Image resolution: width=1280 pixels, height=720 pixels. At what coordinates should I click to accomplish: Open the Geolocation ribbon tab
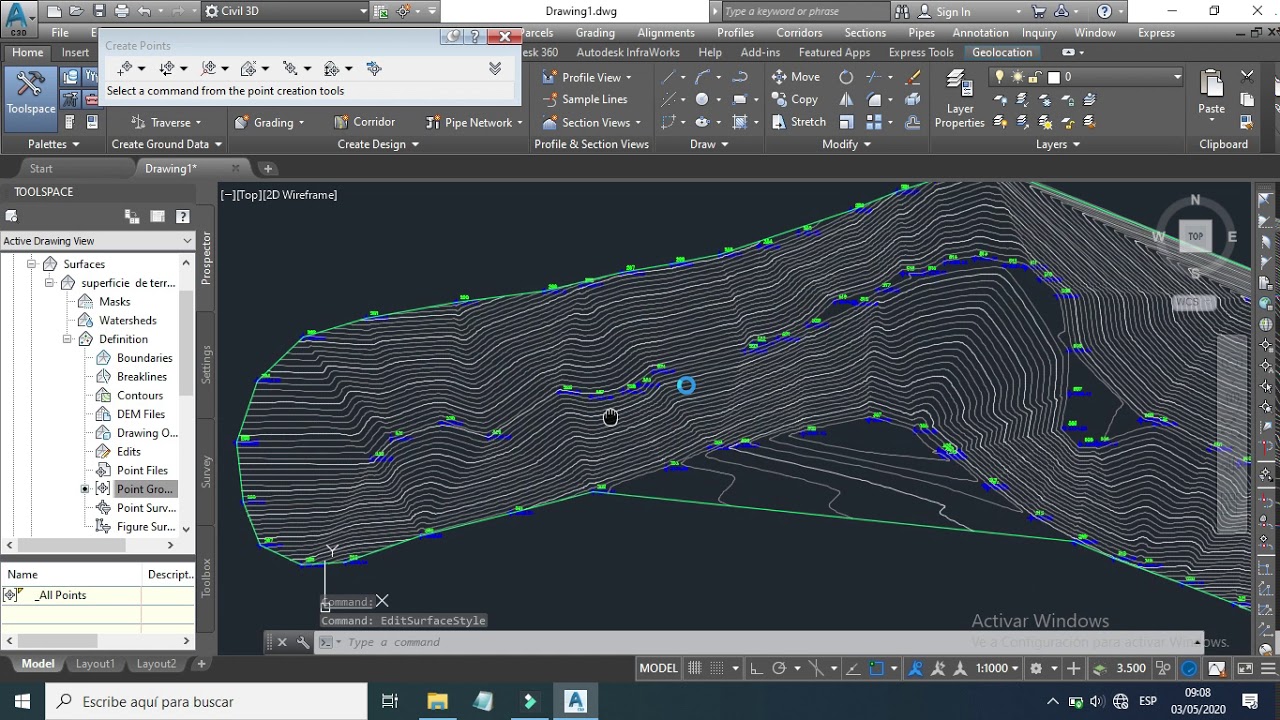click(x=1001, y=52)
